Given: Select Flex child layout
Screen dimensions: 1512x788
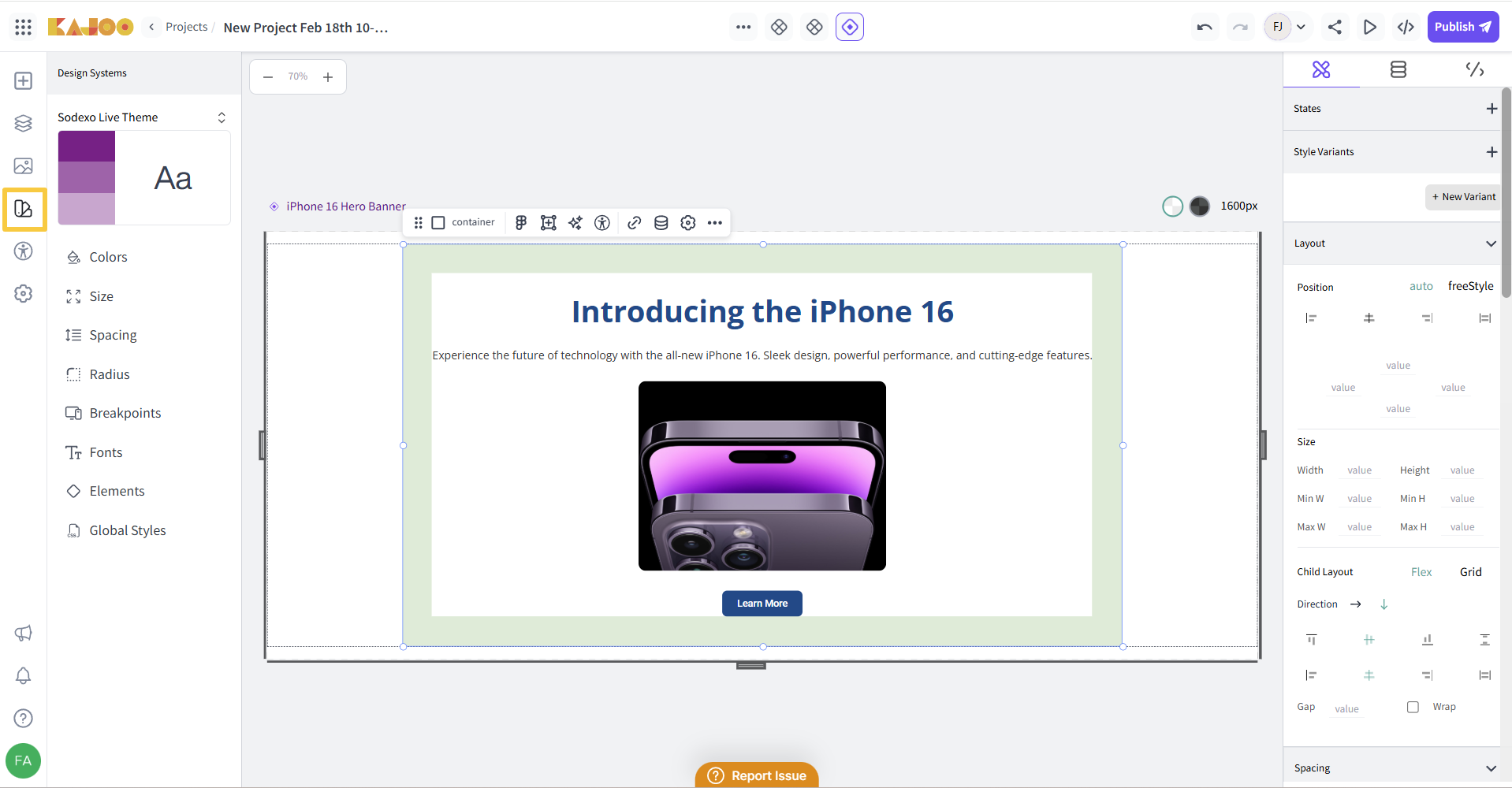Looking at the screenshot, I should (x=1421, y=572).
